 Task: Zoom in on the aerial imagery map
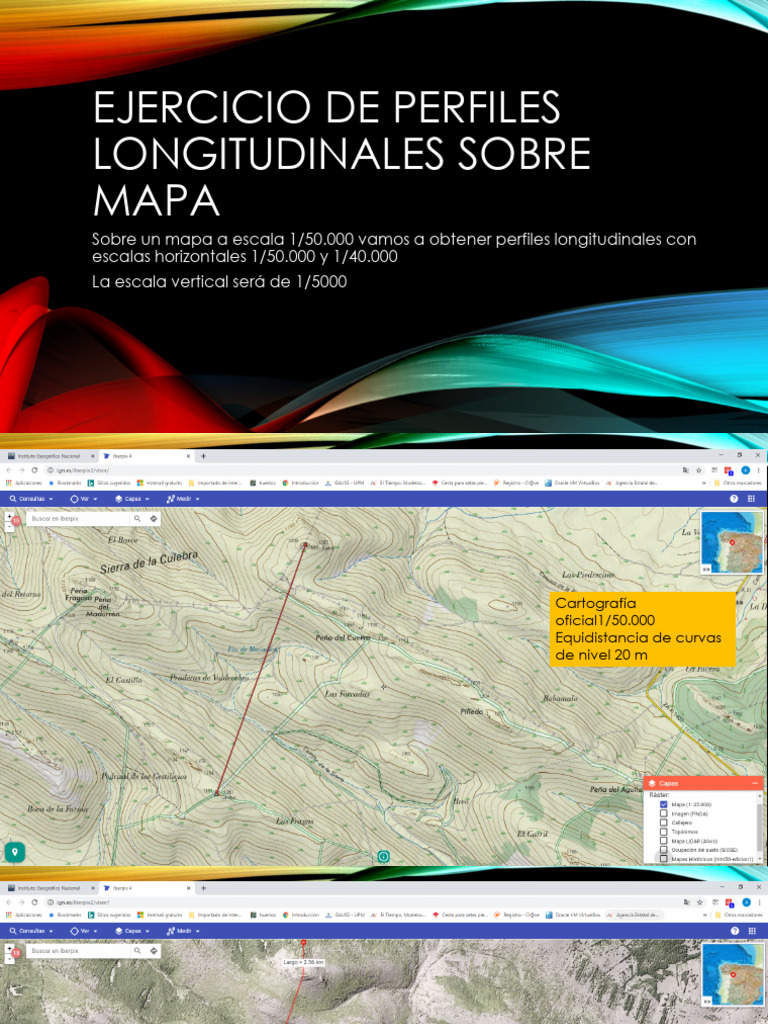[x=9, y=948]
